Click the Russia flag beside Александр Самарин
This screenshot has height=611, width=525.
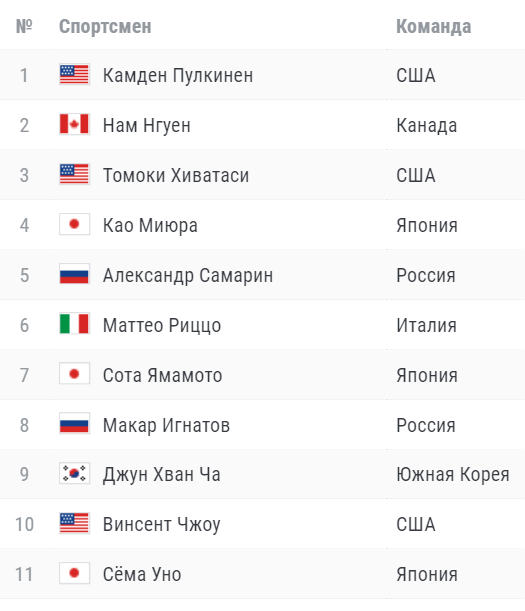[74, 274]
